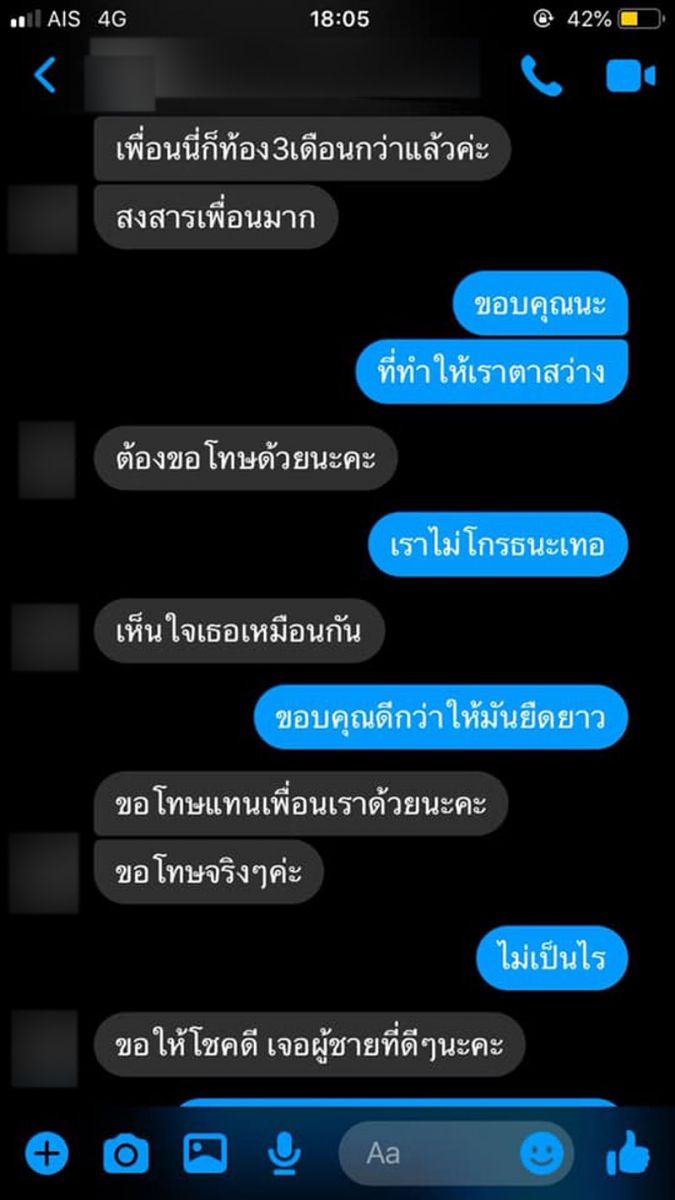675x1200 pixels.
Task: Select the message เห็นใจเธอเหมือนกัน
Action: pyautogui.click(x=239, y=631)
